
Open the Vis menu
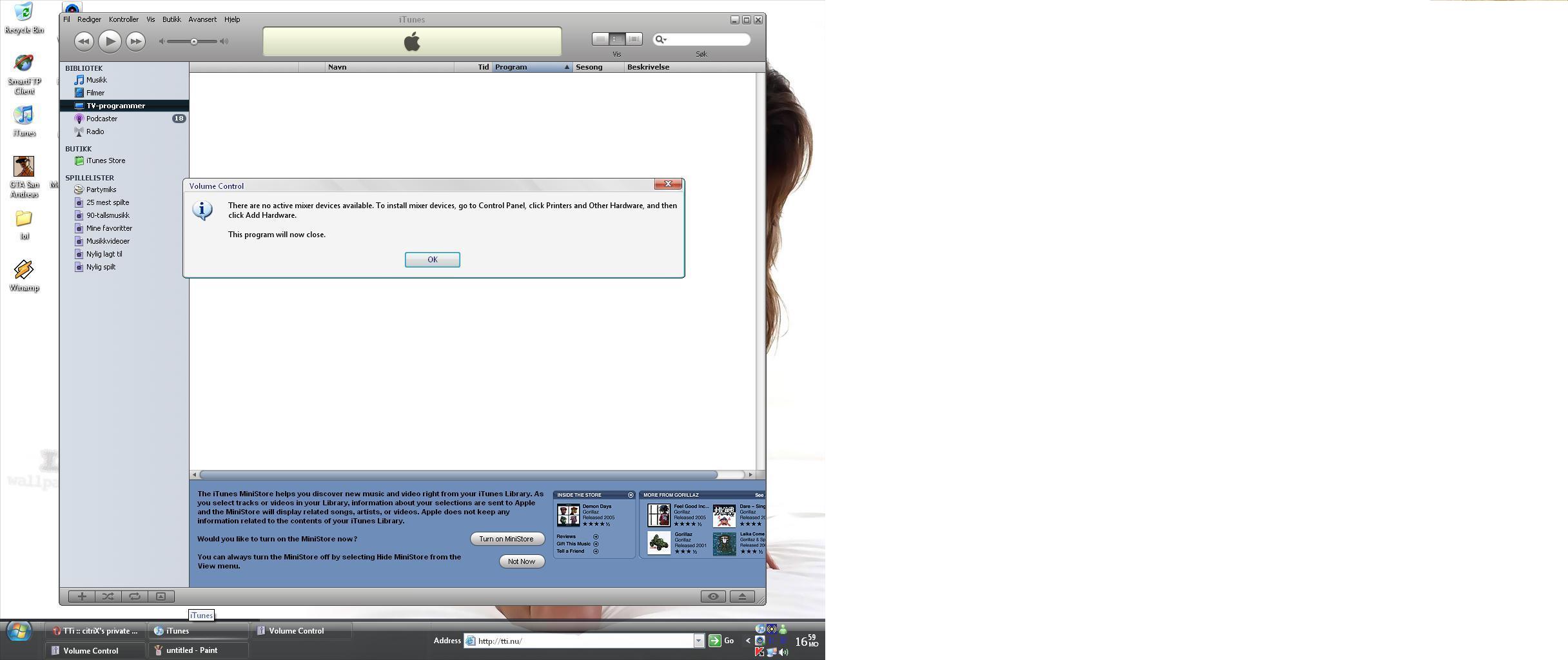(x=150, y=19)
